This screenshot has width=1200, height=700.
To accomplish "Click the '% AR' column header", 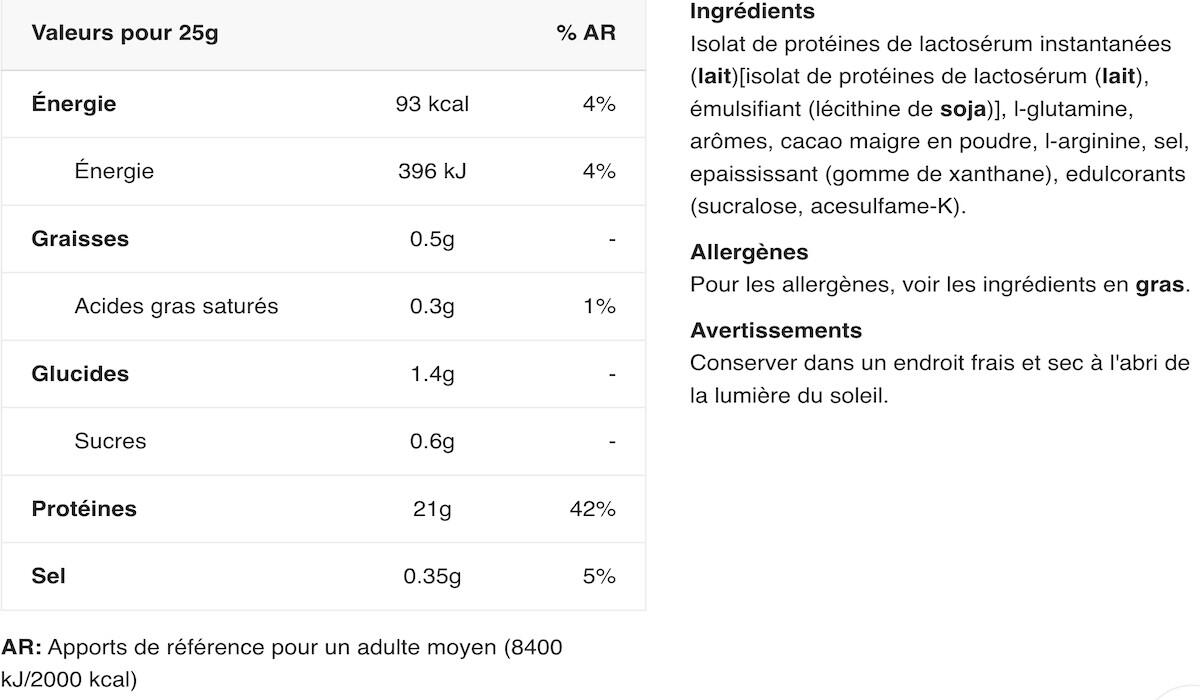I will click(x=586, y=33).
